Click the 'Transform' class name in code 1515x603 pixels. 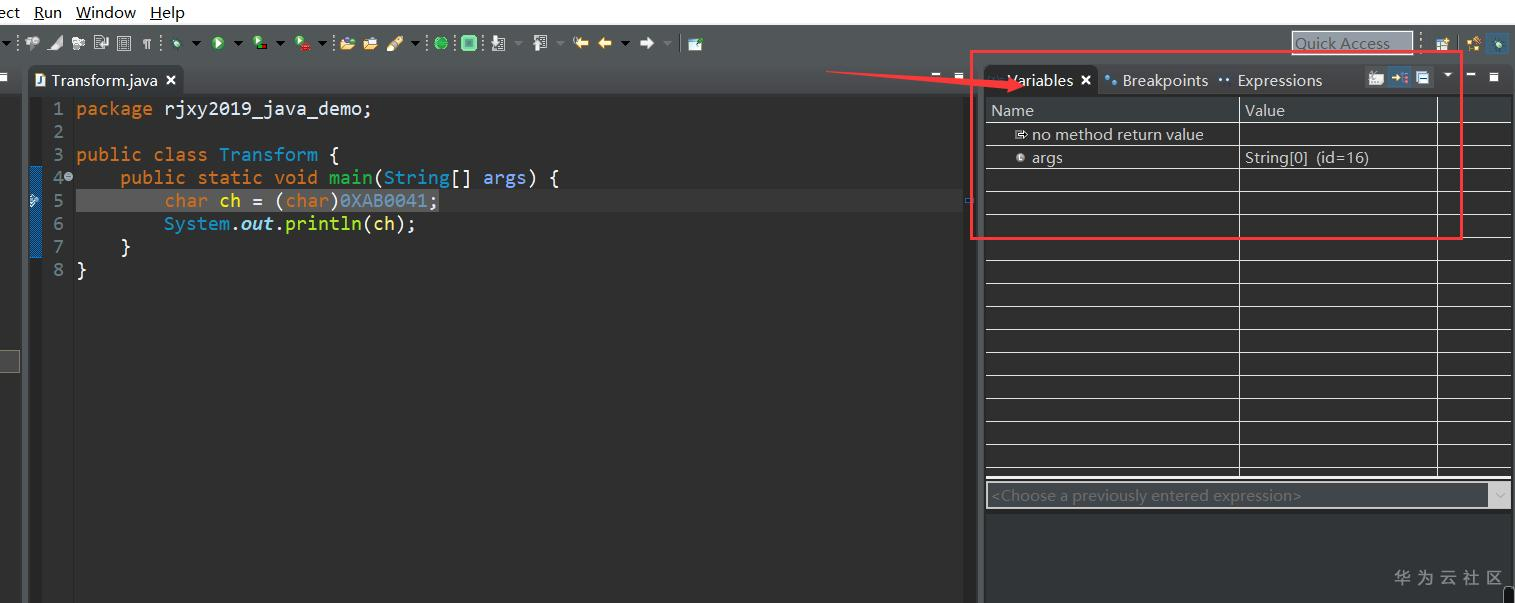268,154
